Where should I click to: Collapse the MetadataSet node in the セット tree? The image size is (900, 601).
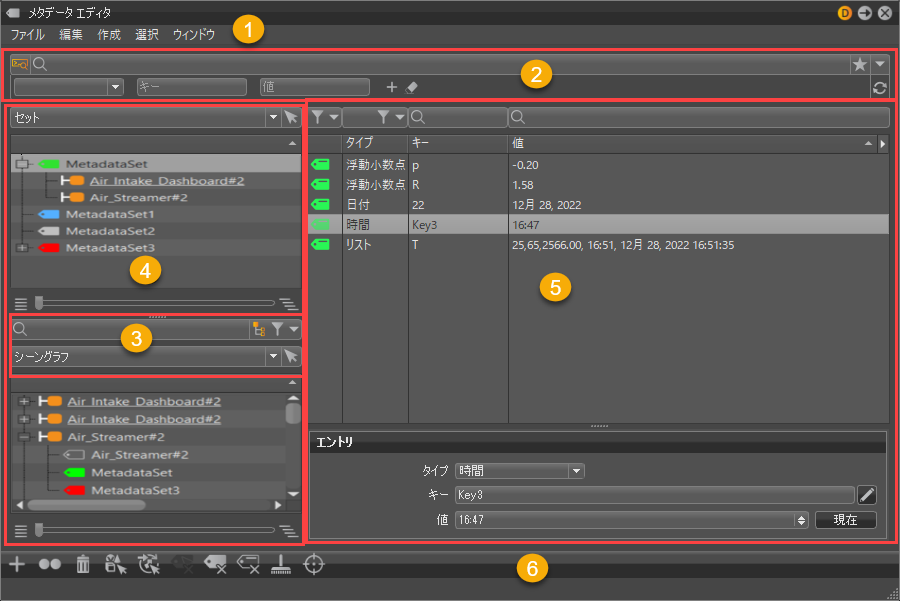22,164
